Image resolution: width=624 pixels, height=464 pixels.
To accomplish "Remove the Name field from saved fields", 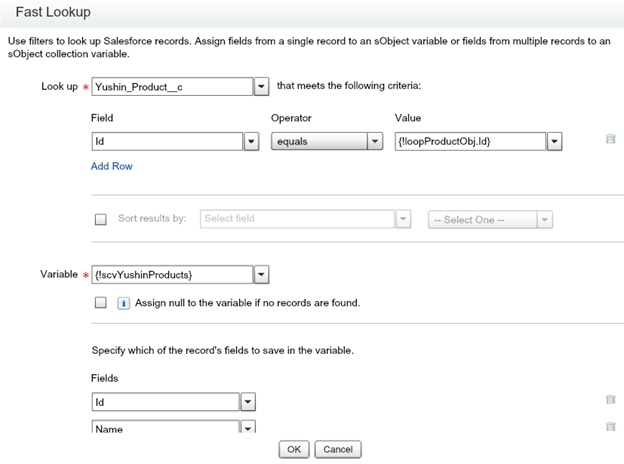I will point(610,427).
